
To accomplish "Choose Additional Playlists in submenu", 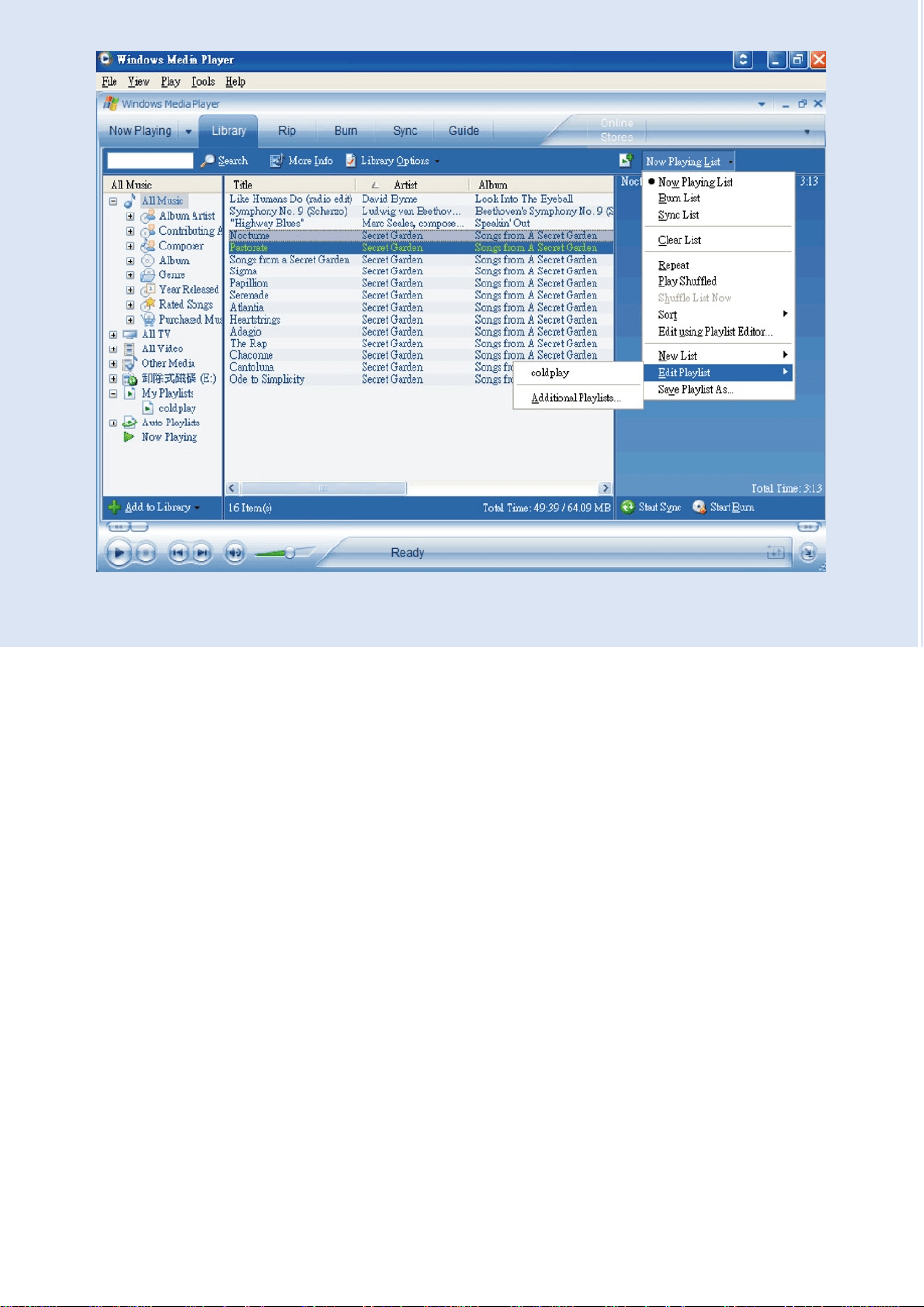I will [577, 398].
